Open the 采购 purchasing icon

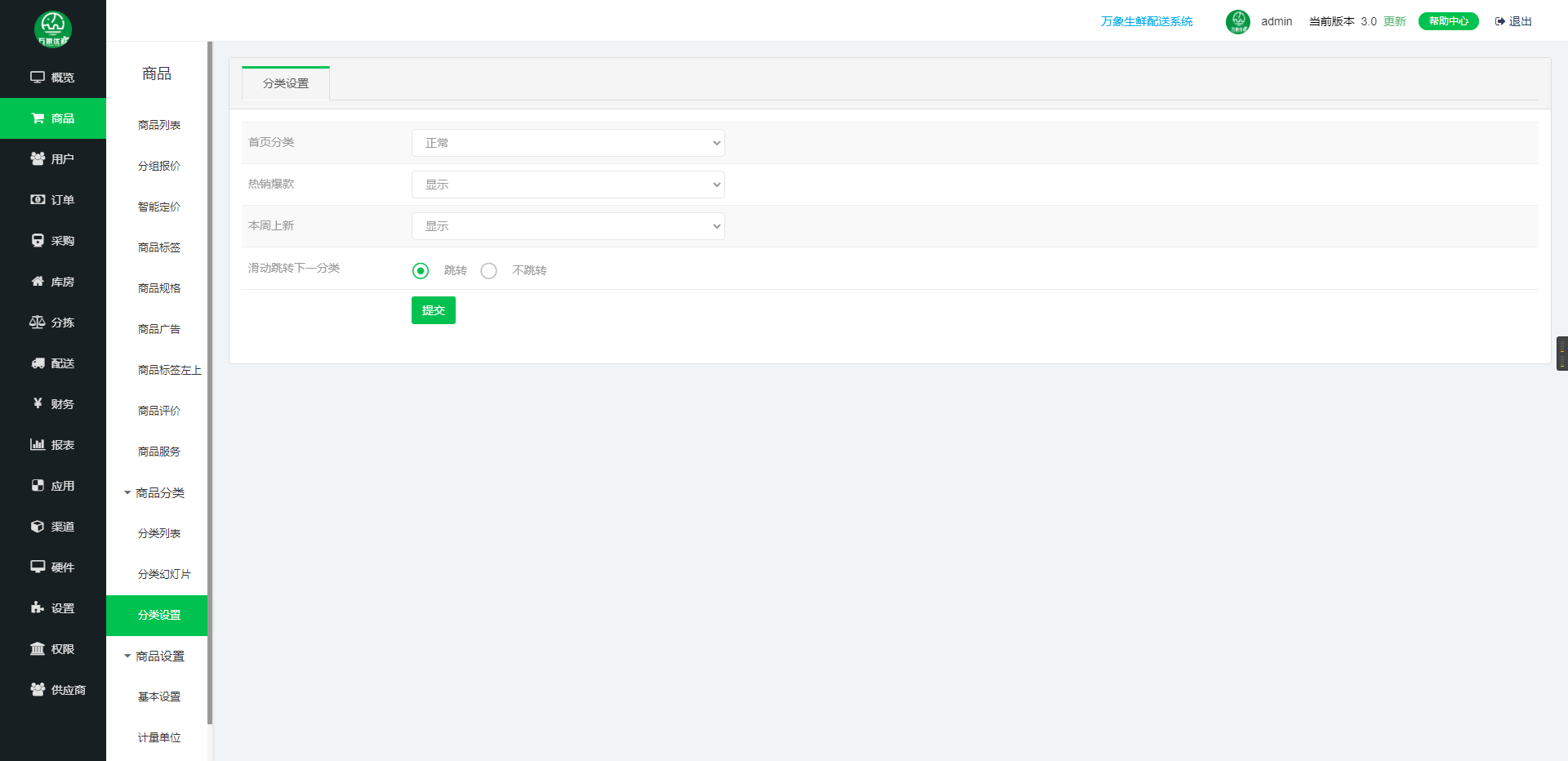point(38,240)
